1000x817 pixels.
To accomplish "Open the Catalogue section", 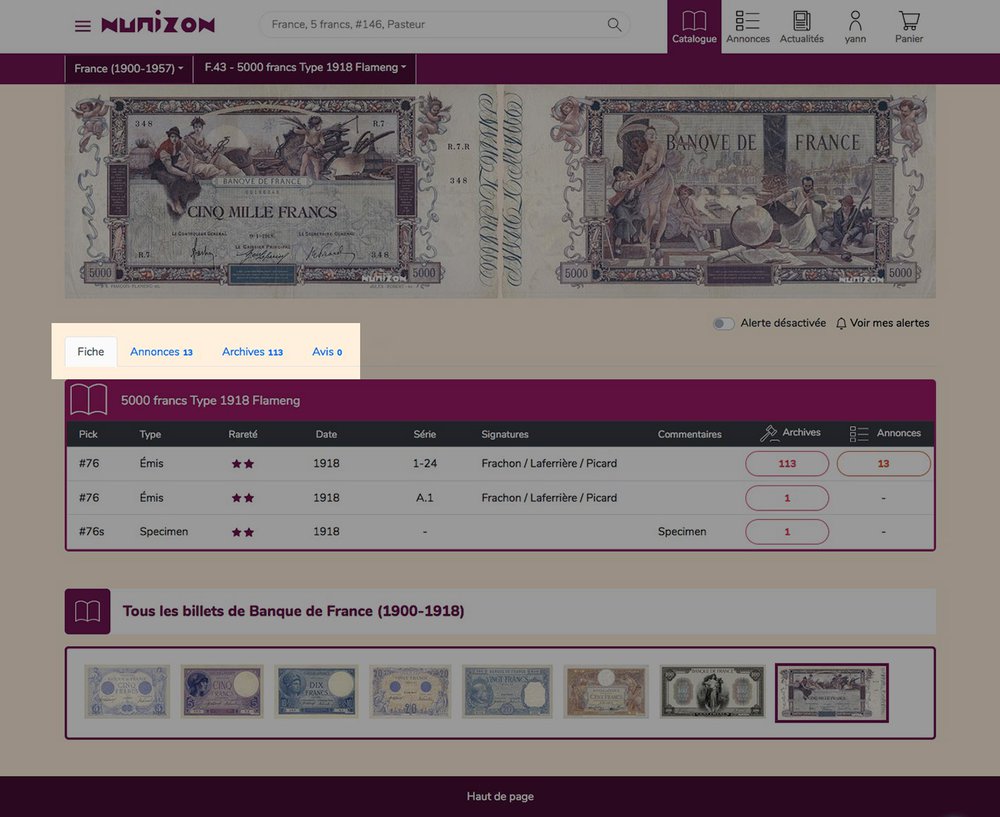I will coord(694,27).
